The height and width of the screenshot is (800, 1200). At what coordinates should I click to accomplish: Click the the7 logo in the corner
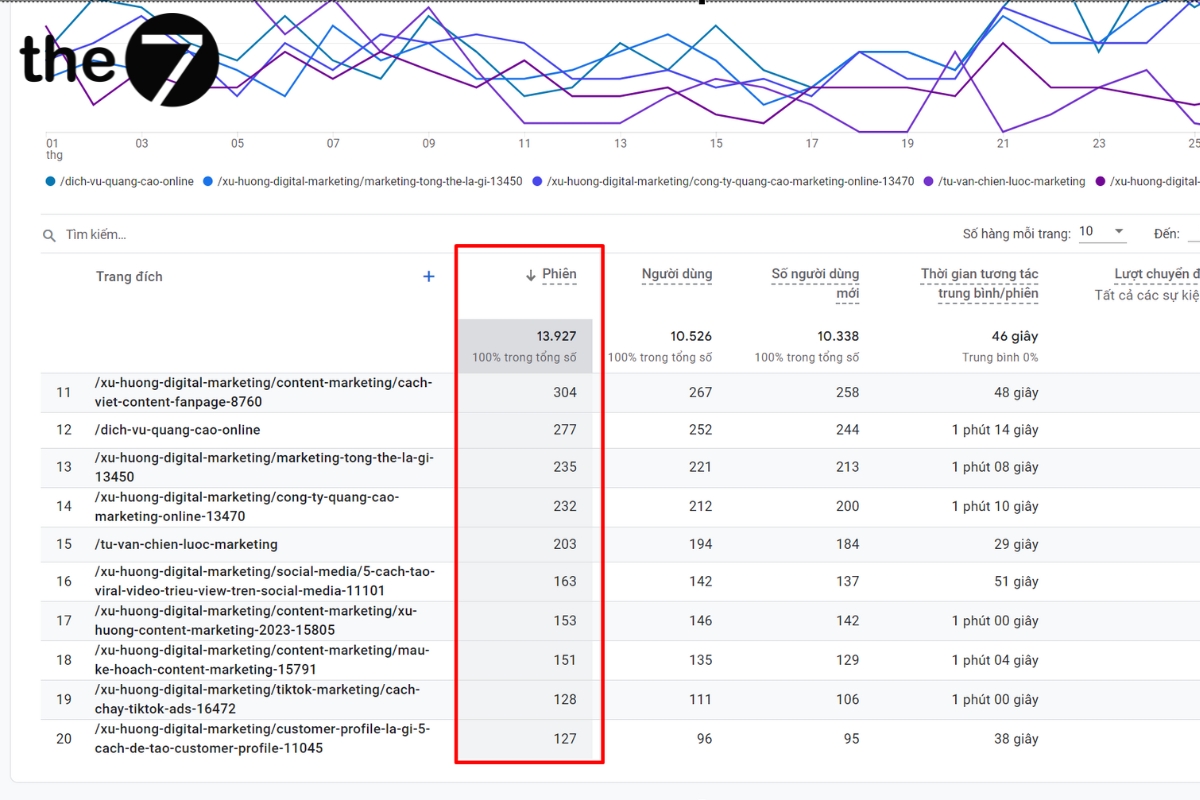(120, 58)
